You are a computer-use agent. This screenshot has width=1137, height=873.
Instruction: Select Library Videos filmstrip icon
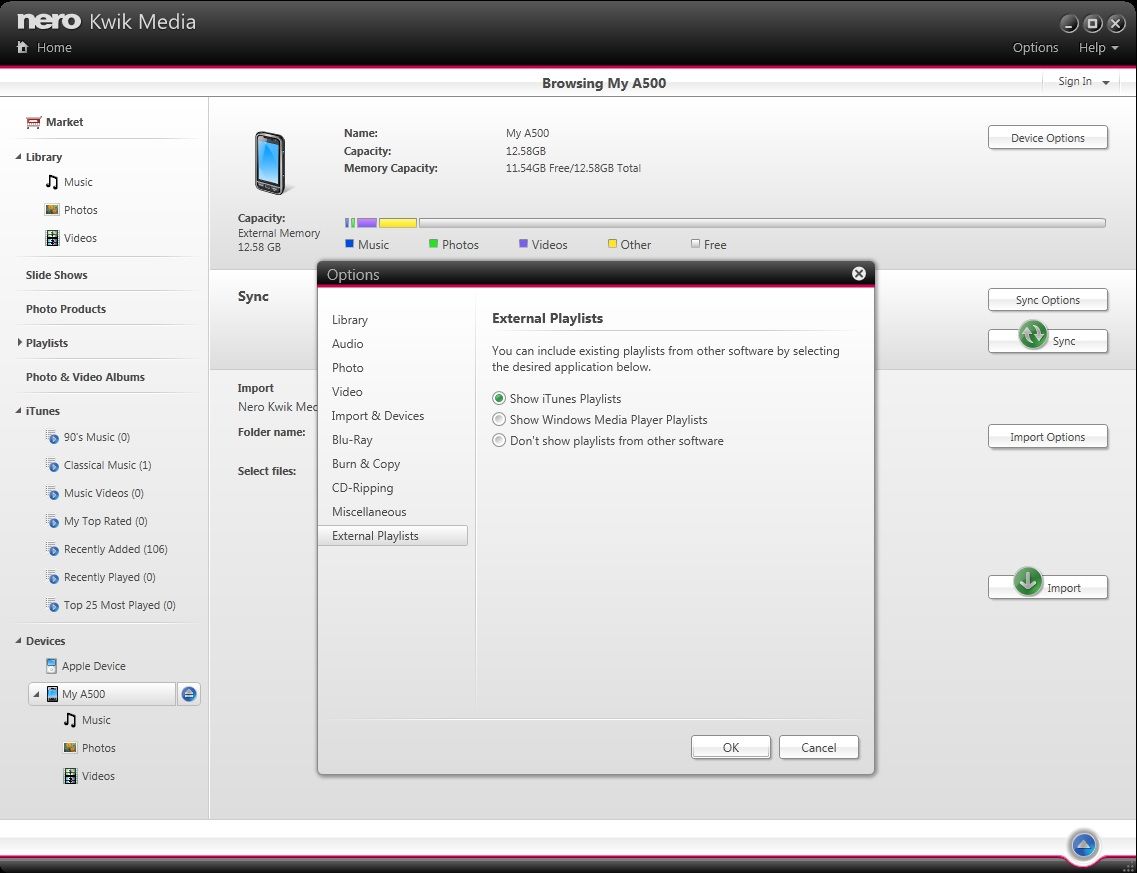51,238
